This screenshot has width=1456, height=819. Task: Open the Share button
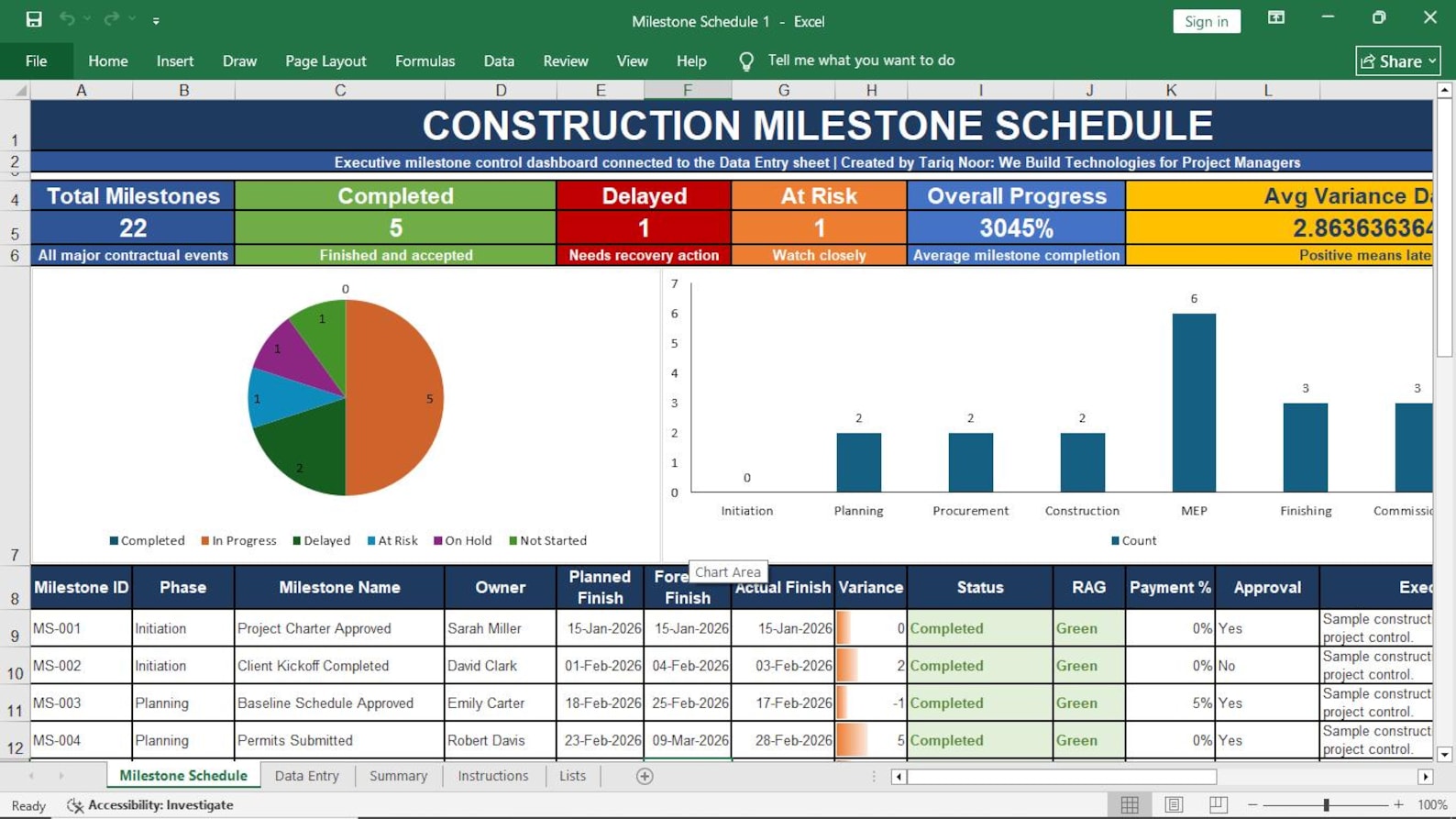click(x=1397, y=61)
